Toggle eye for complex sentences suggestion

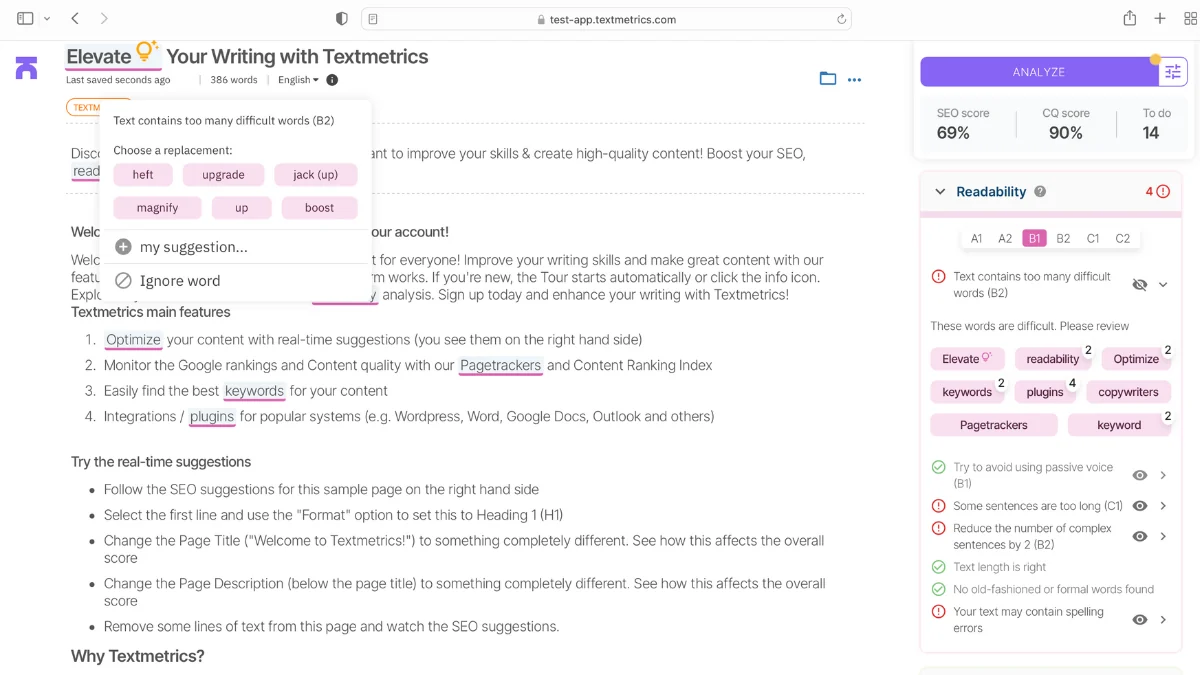coord(1139,537)
